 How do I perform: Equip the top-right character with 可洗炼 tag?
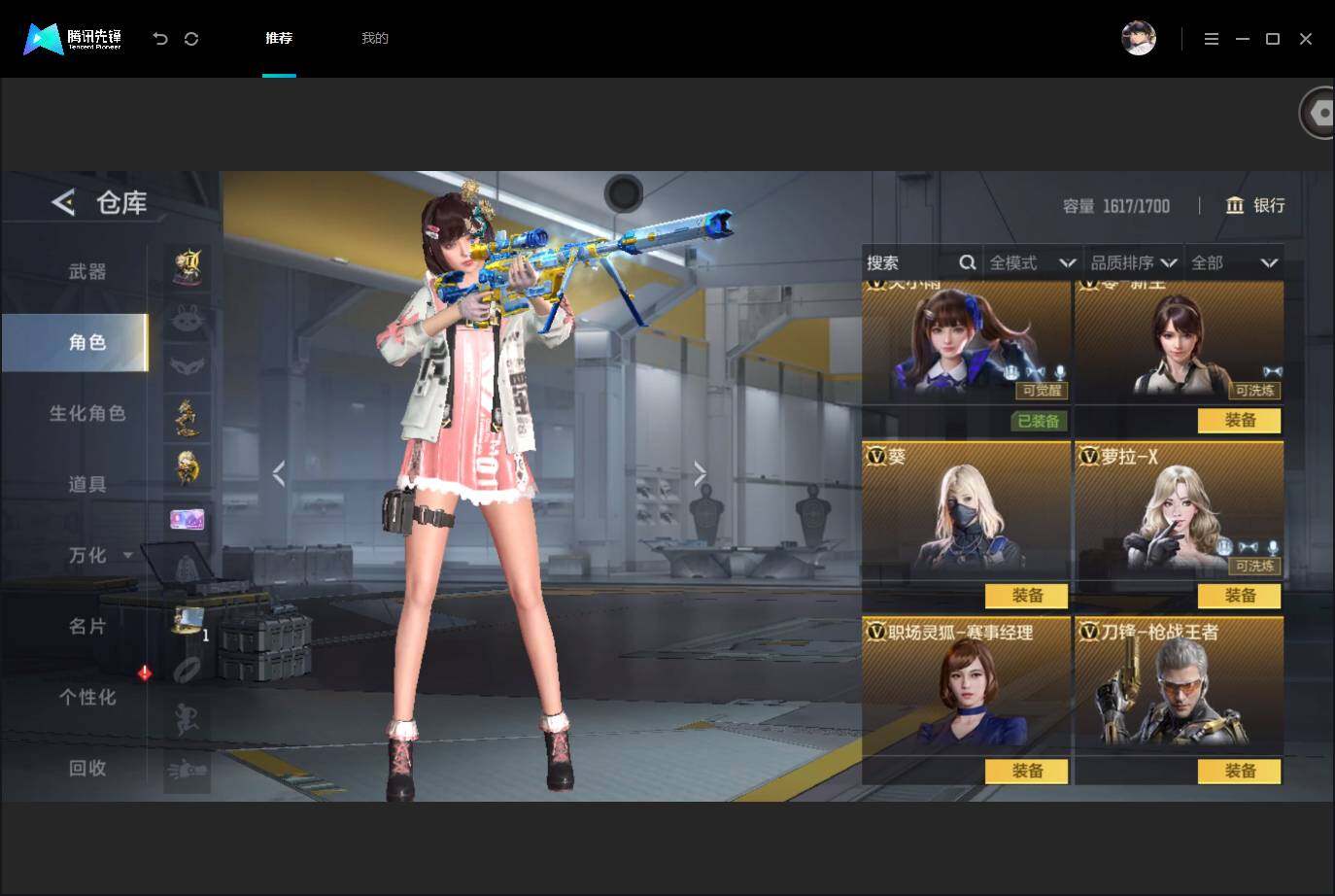[1240, 420]
